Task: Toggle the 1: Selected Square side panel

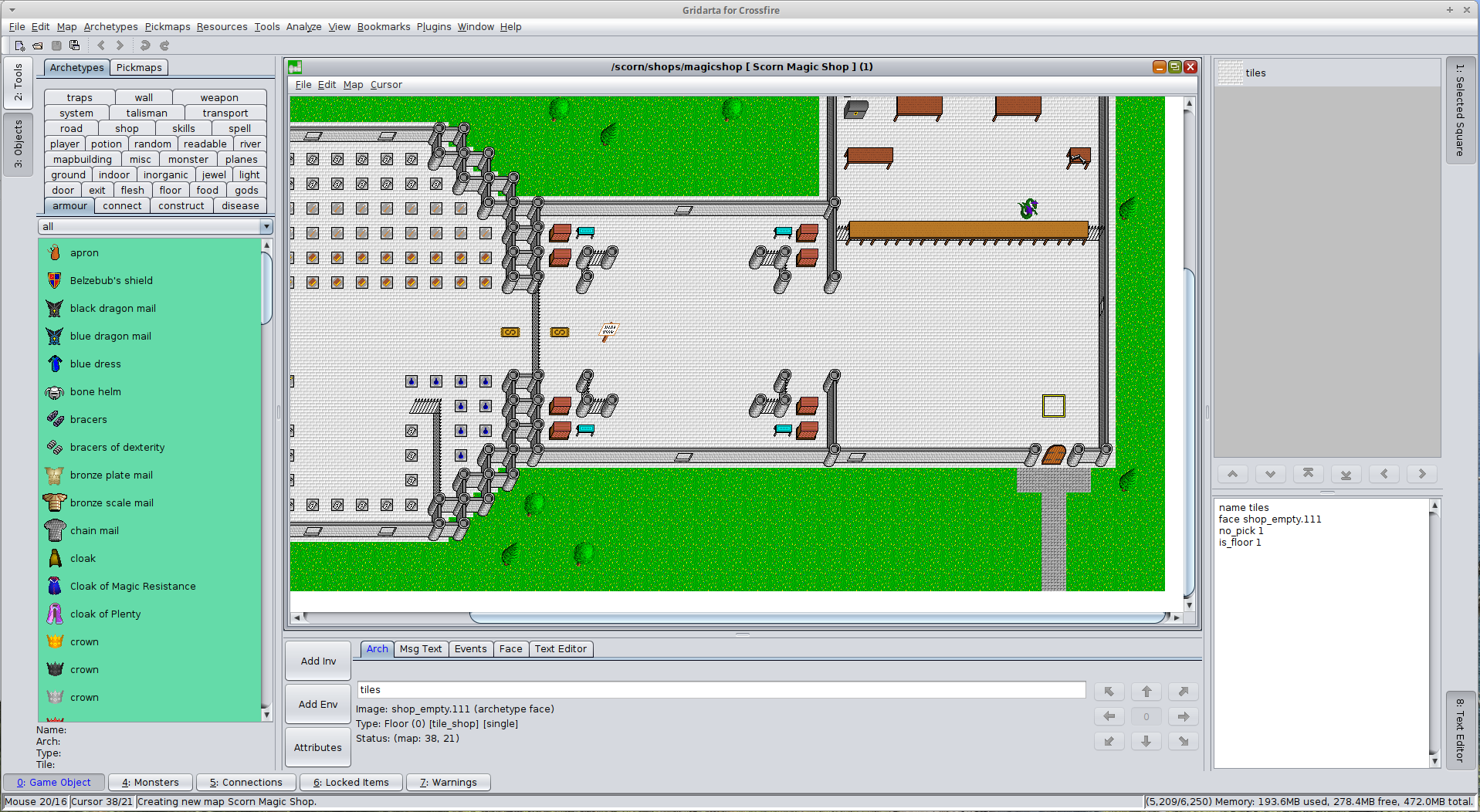Action: click(1459, 110)
